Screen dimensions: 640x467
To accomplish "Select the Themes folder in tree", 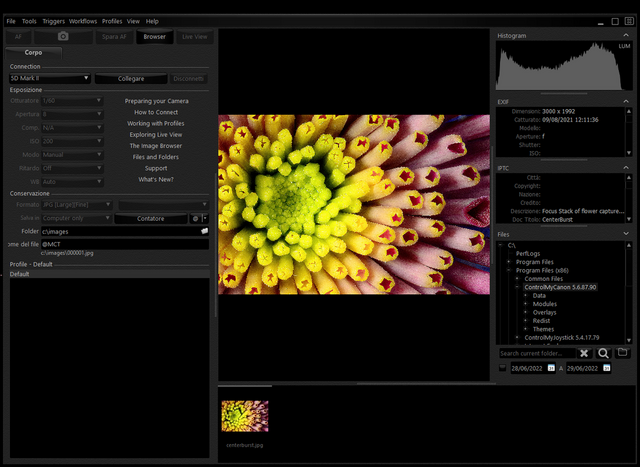I will point(543,329).
